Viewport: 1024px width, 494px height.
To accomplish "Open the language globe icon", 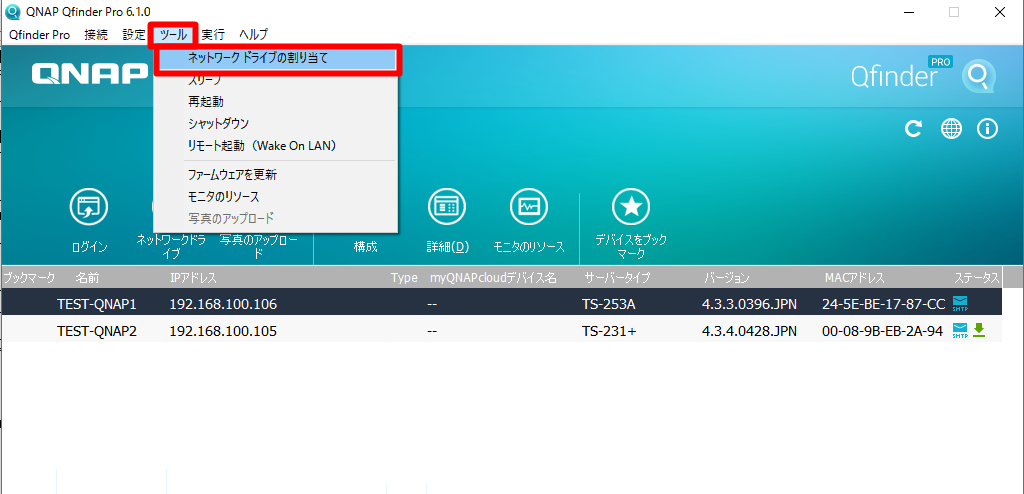I will [x=951, y=129].
